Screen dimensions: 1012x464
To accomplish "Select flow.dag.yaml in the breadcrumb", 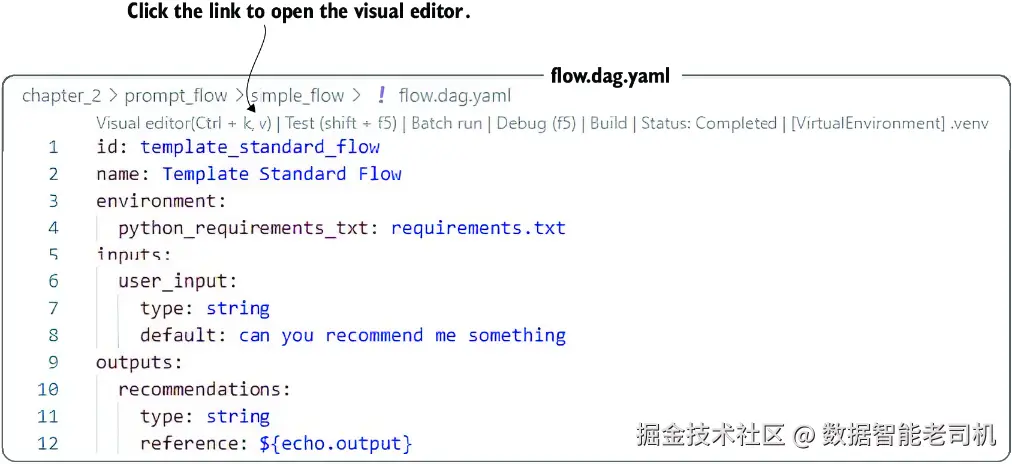I will (x=454, y=96).
